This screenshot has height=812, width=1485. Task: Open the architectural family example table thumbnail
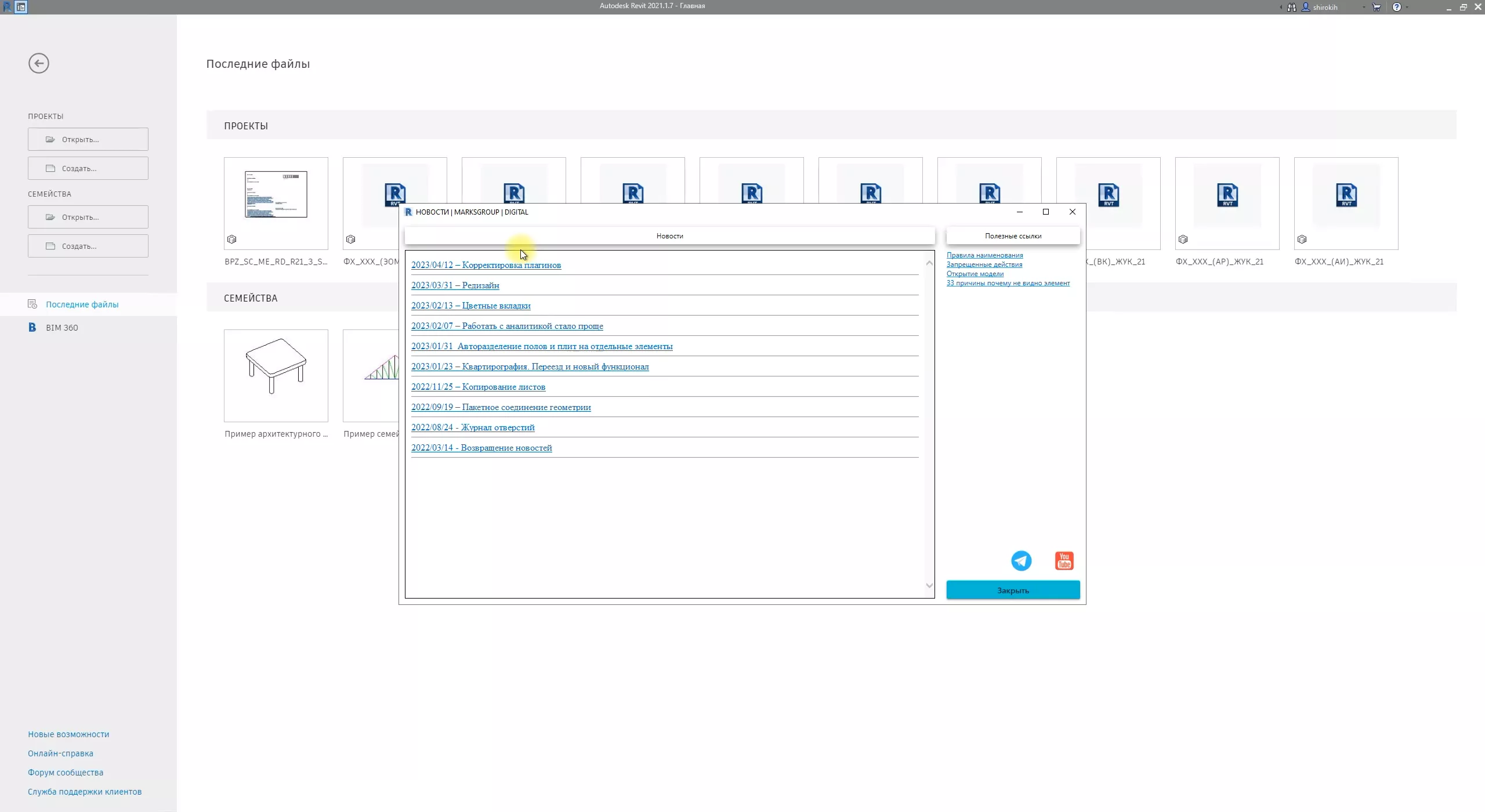pos(276,375)
